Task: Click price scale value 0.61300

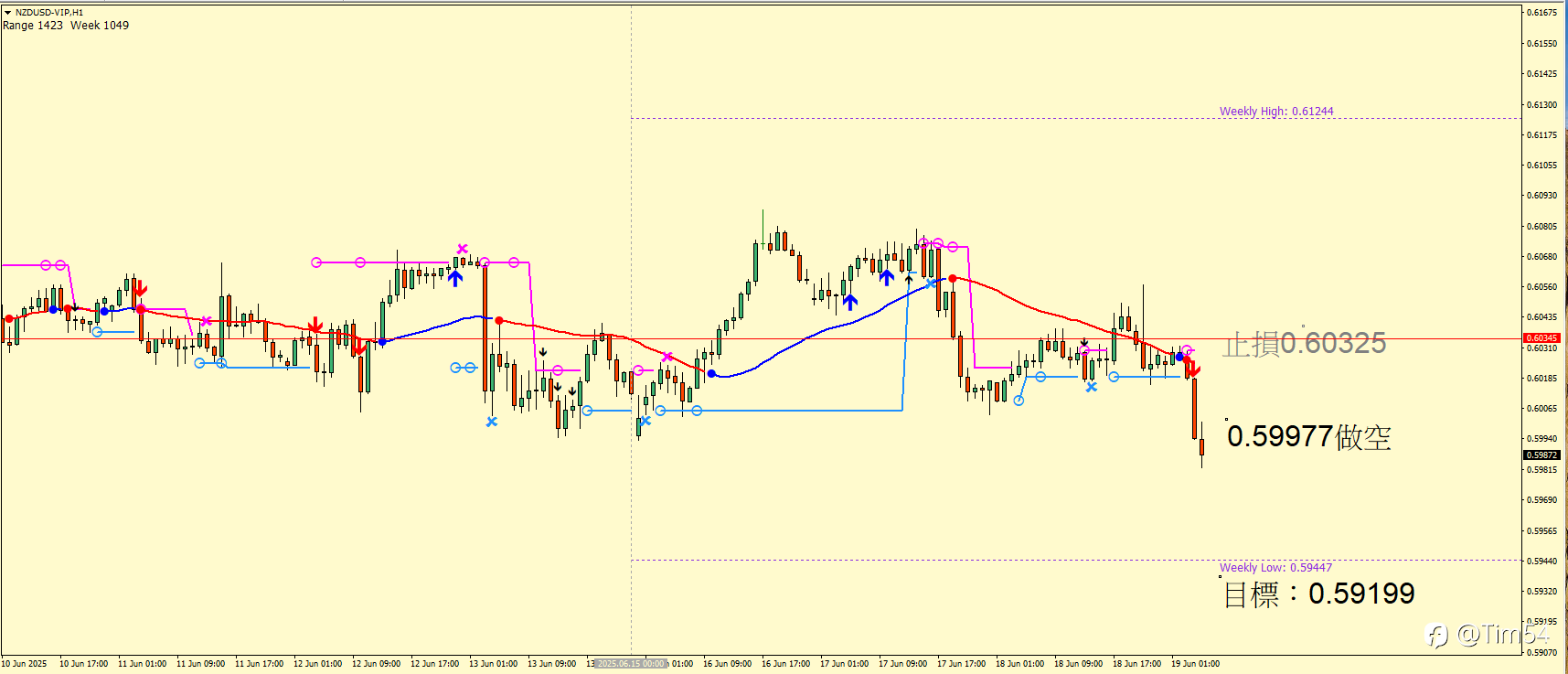Action: point(1542,105)
